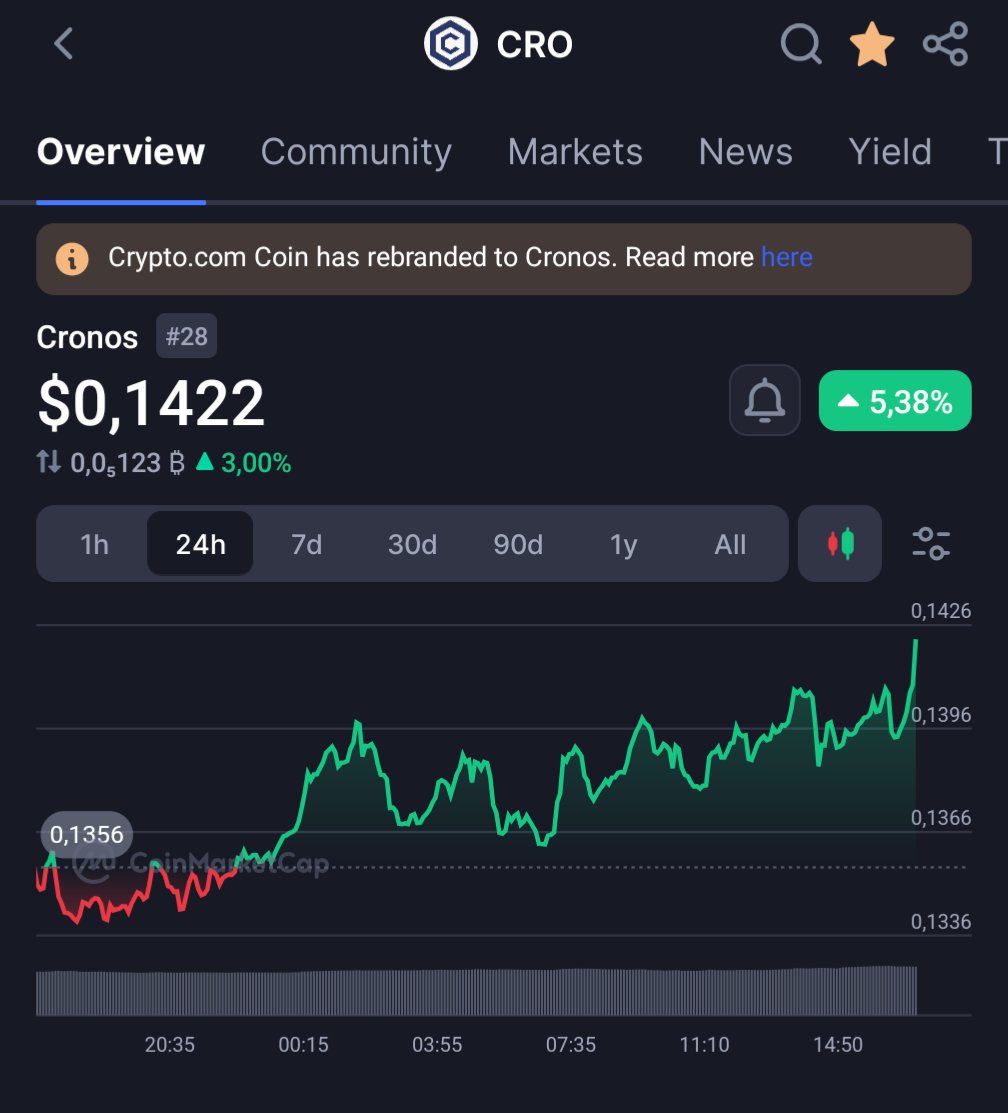
Task: Toggle the favorite star for CRO
Action: coord(872,44)
